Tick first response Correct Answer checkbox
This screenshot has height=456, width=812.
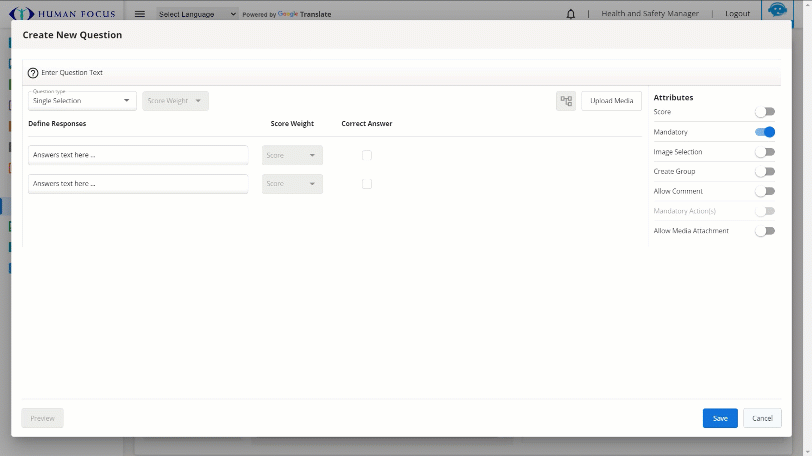[x=367, y=155]
